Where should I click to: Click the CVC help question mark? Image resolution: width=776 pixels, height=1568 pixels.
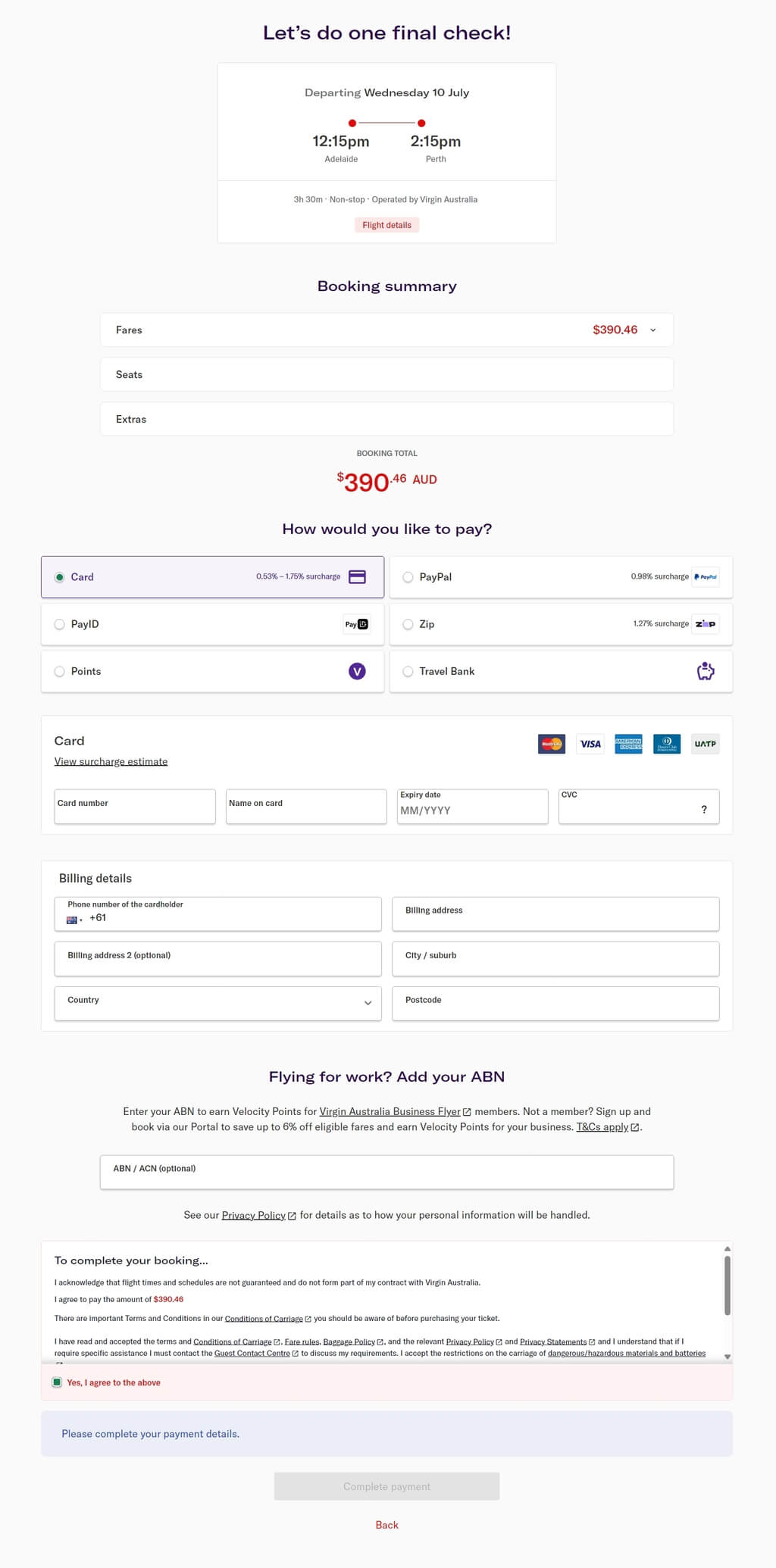704,810
